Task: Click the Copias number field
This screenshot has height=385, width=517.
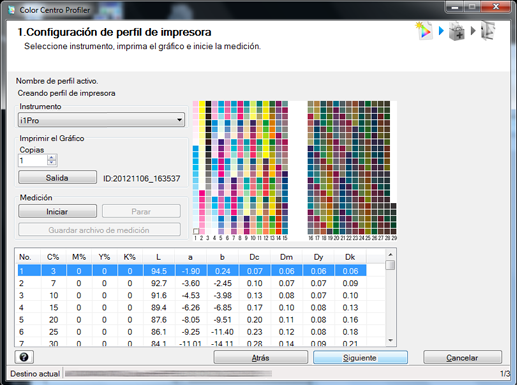Action: coord(33,161)
